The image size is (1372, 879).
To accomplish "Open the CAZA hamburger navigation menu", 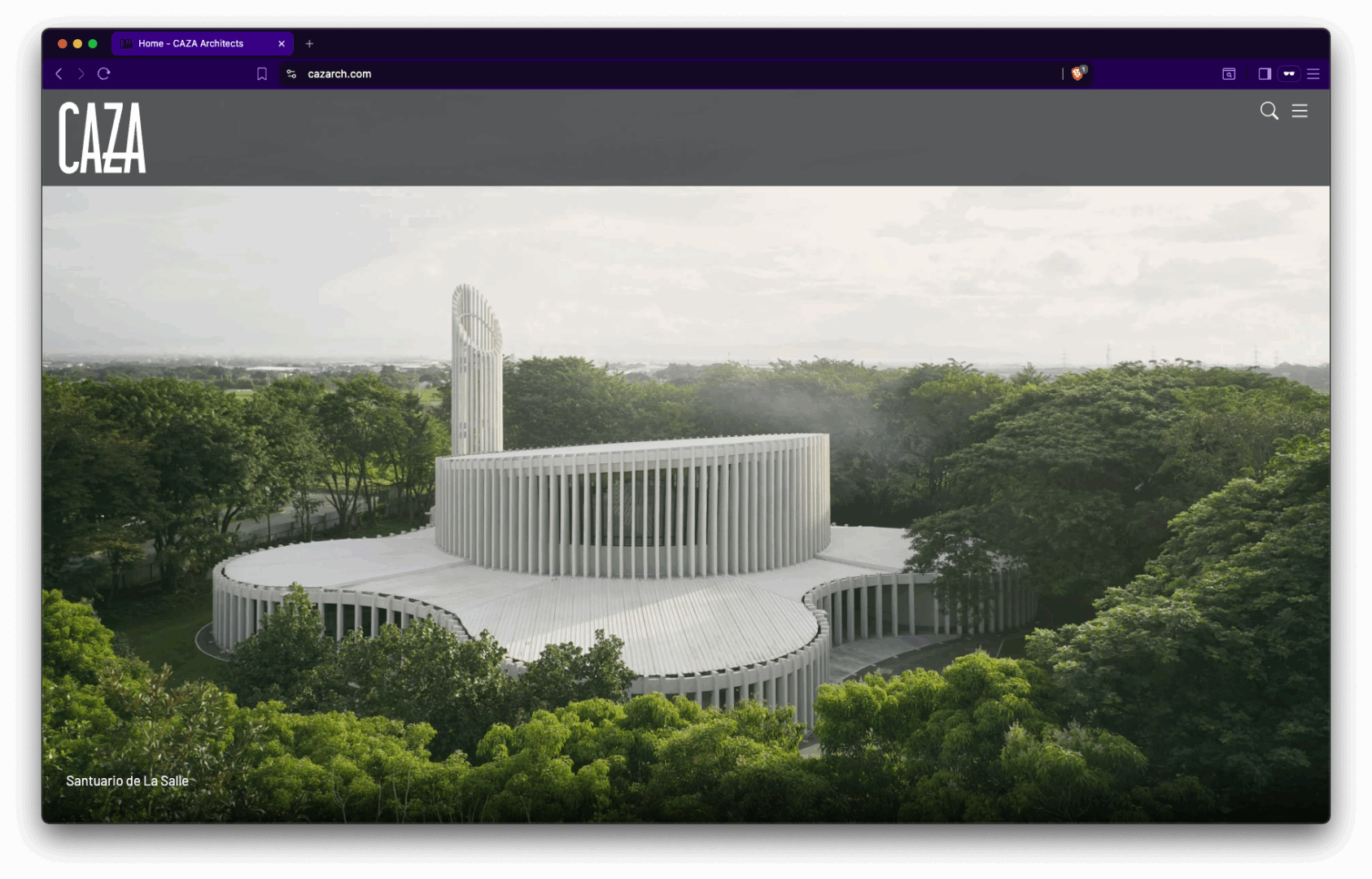I will [1300, 111].
